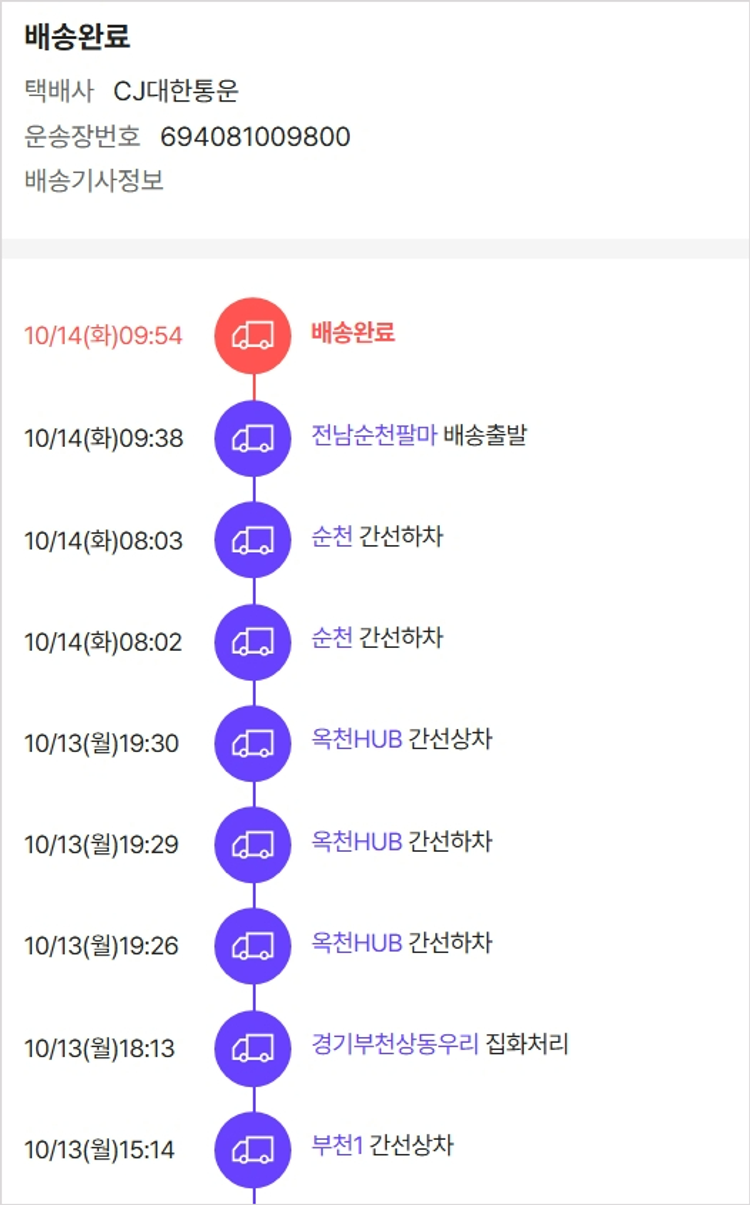The width and height of the screenshot is (750, 1205).
Task: Click the red 배송완료 status text
Action: (353, 333)
